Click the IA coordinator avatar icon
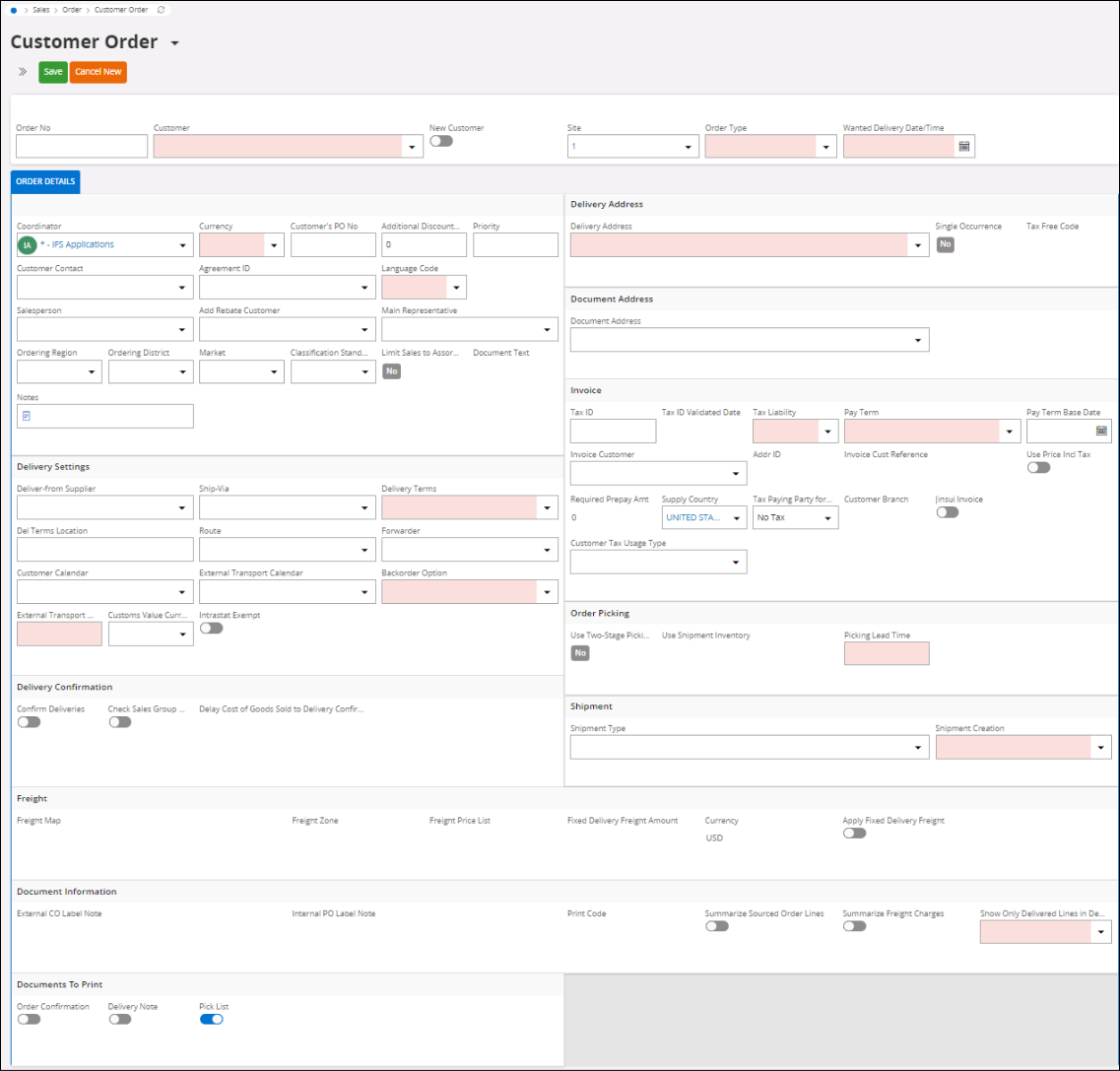1120x1071 pixels. click(x=28, y=245)
